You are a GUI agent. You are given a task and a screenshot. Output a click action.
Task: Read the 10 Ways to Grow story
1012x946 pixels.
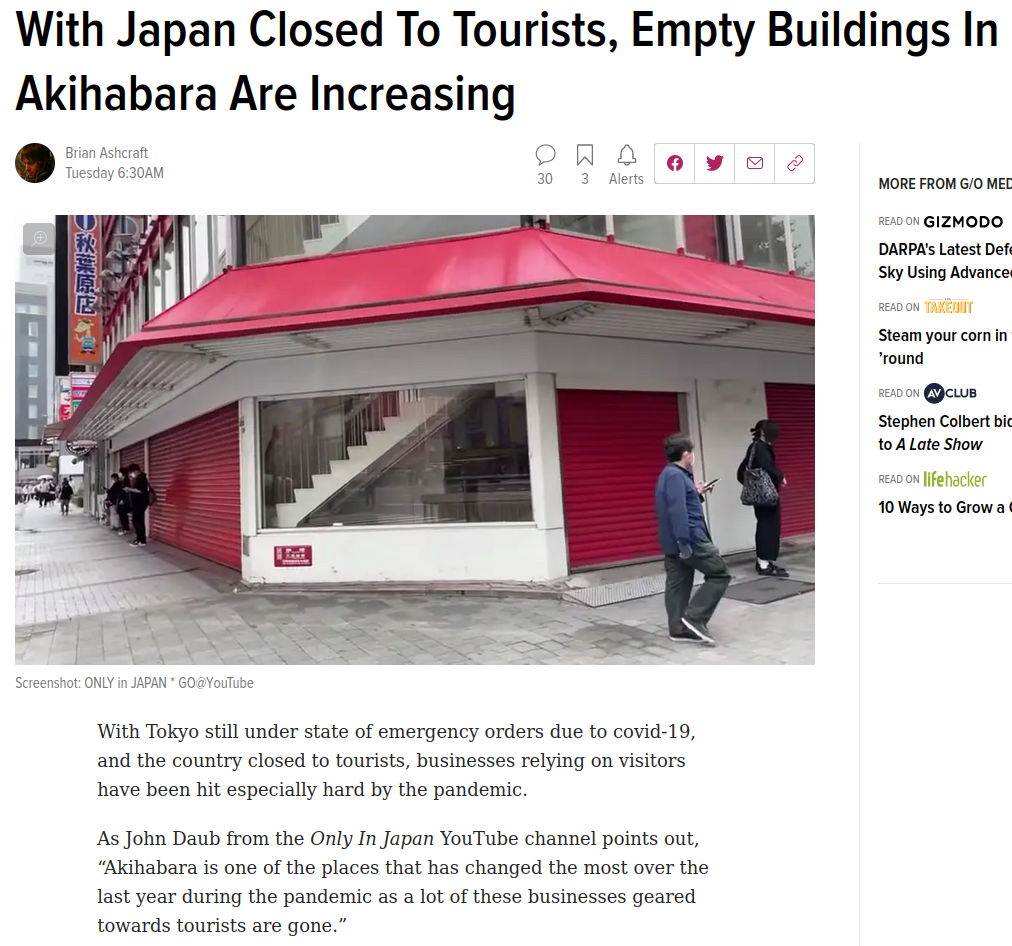[945, 507]
